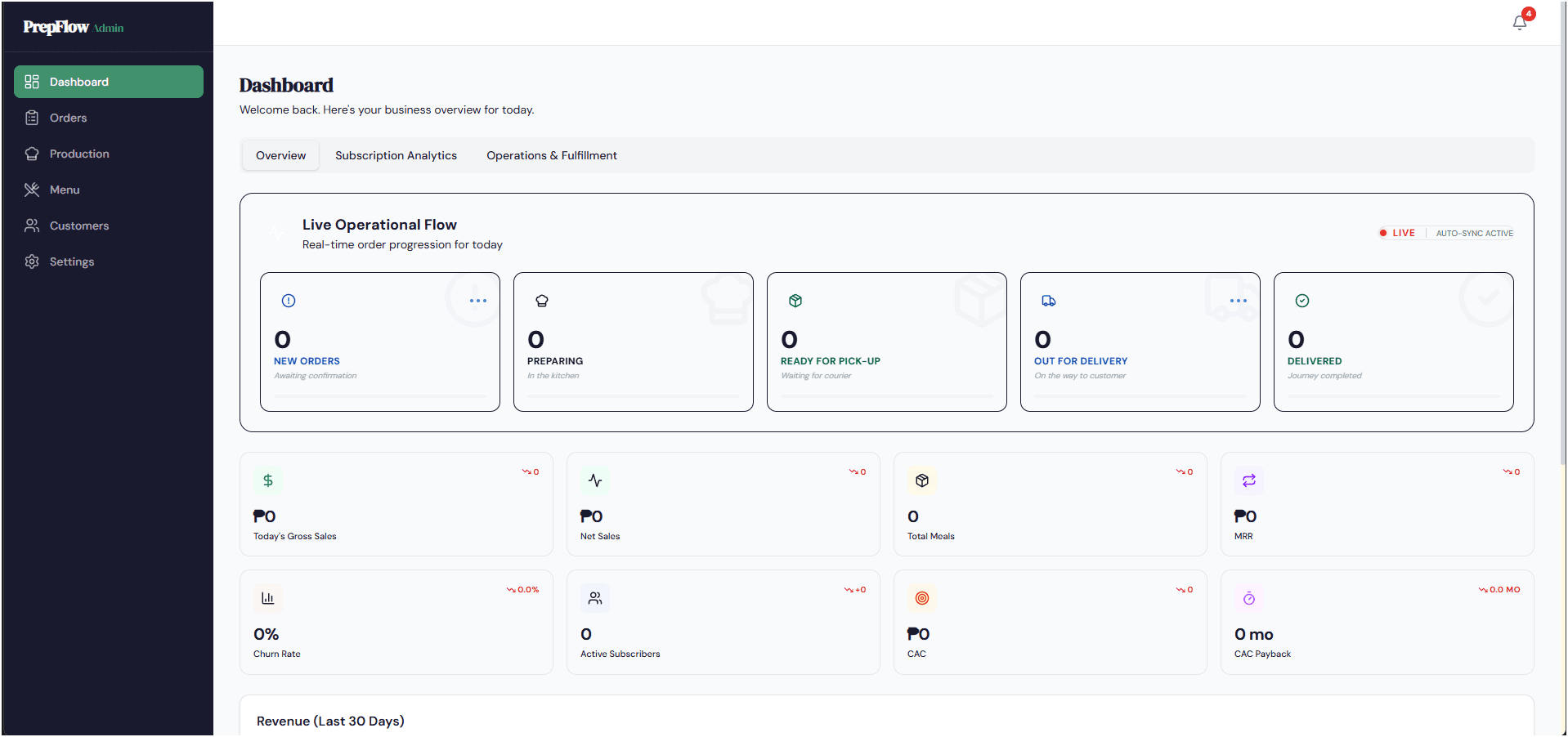Viewport: 1568px width, 737px height.
Task: Open Out for Delivery three-dot menu
Action: [1239, 301]
